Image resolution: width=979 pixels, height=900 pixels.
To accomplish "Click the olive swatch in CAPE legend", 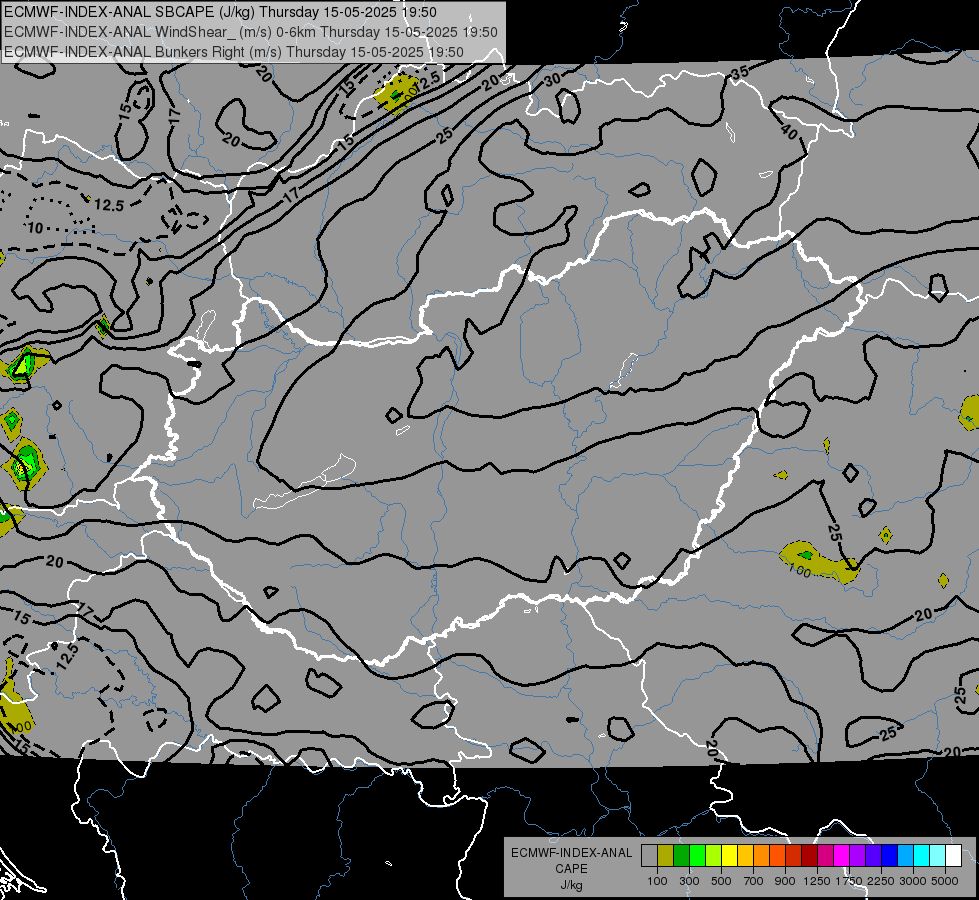I will click(x=666, y=856).
